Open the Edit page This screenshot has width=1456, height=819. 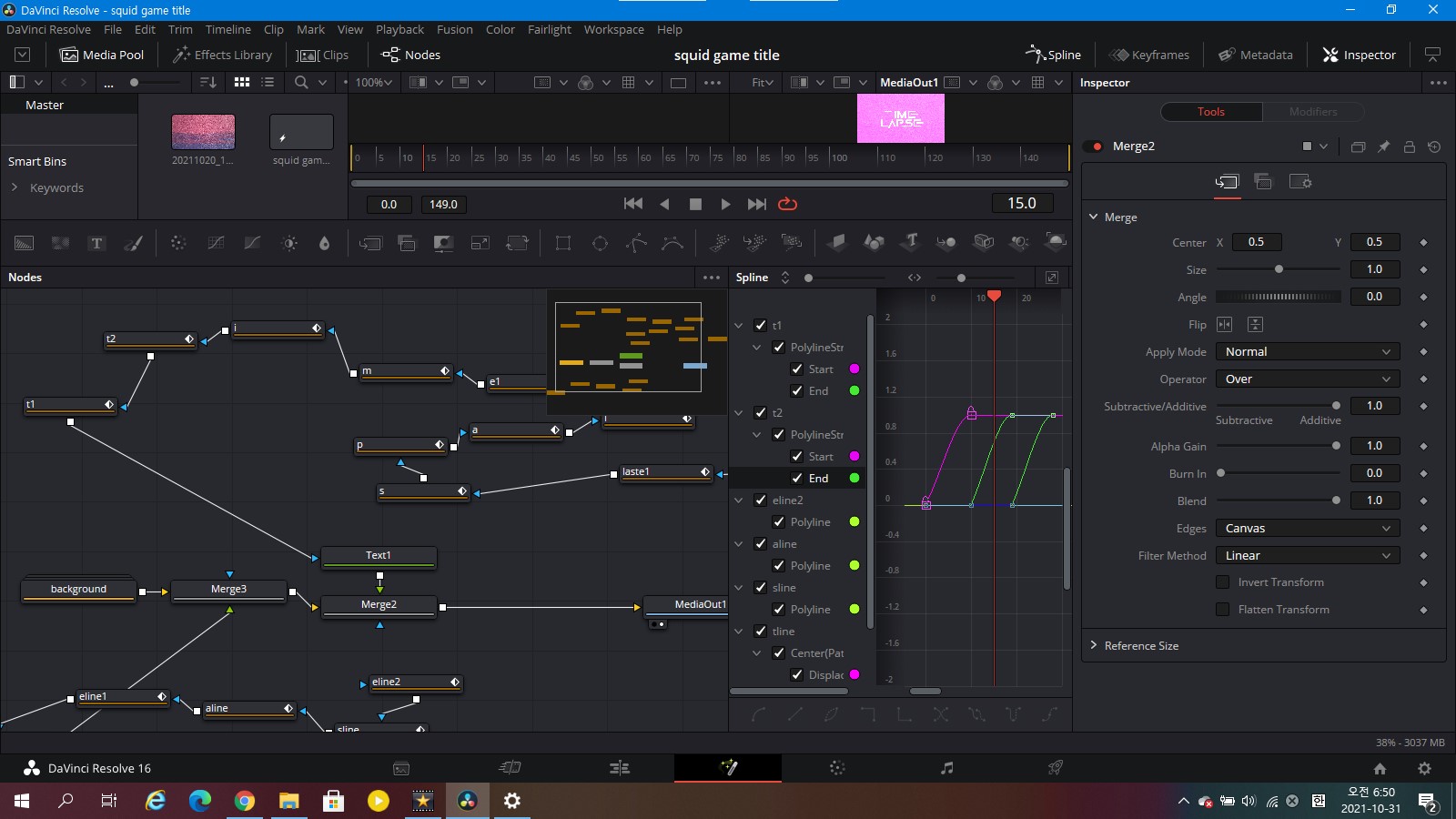pos(620,768)
